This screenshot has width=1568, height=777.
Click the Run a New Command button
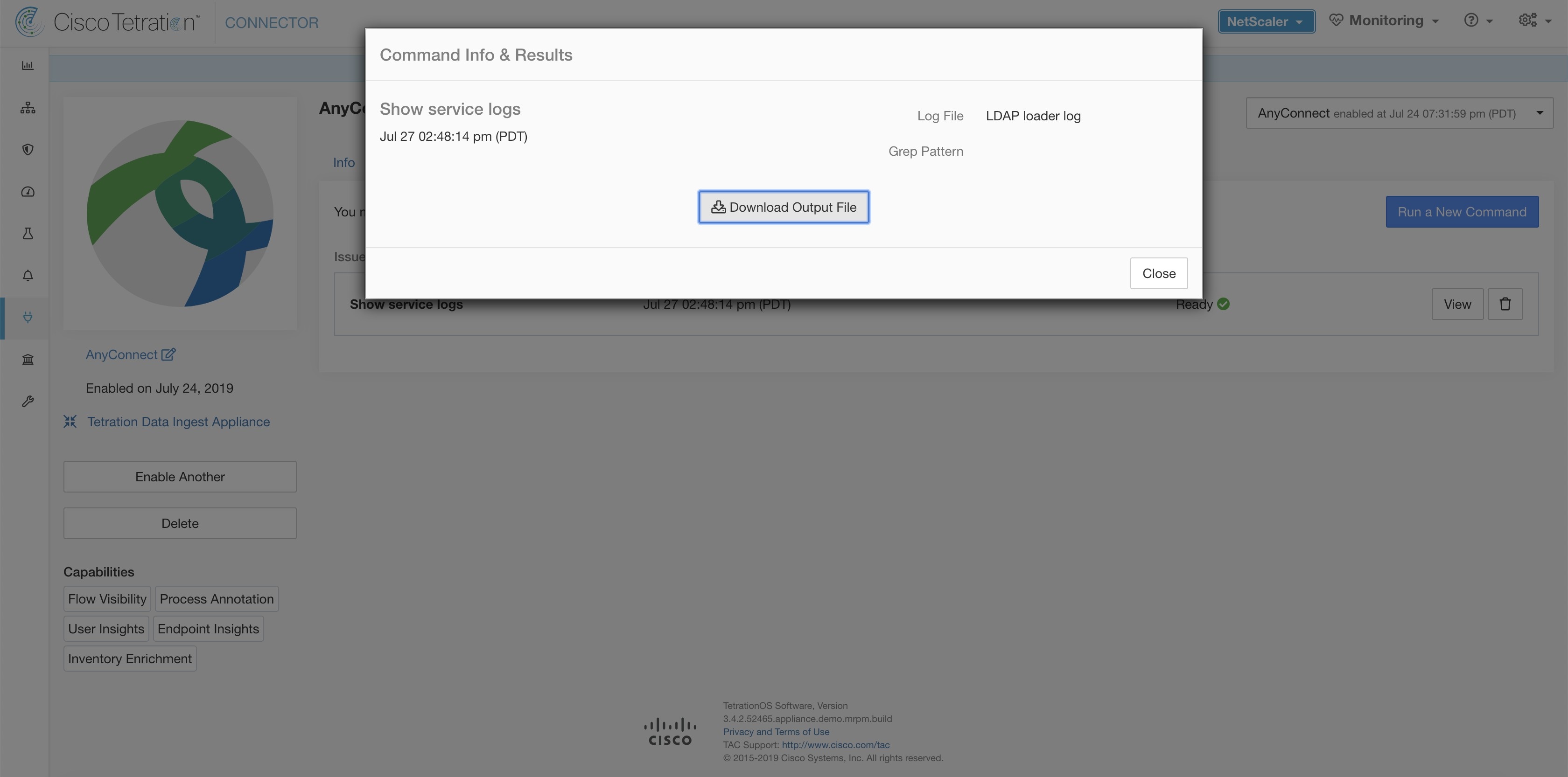1462,211
